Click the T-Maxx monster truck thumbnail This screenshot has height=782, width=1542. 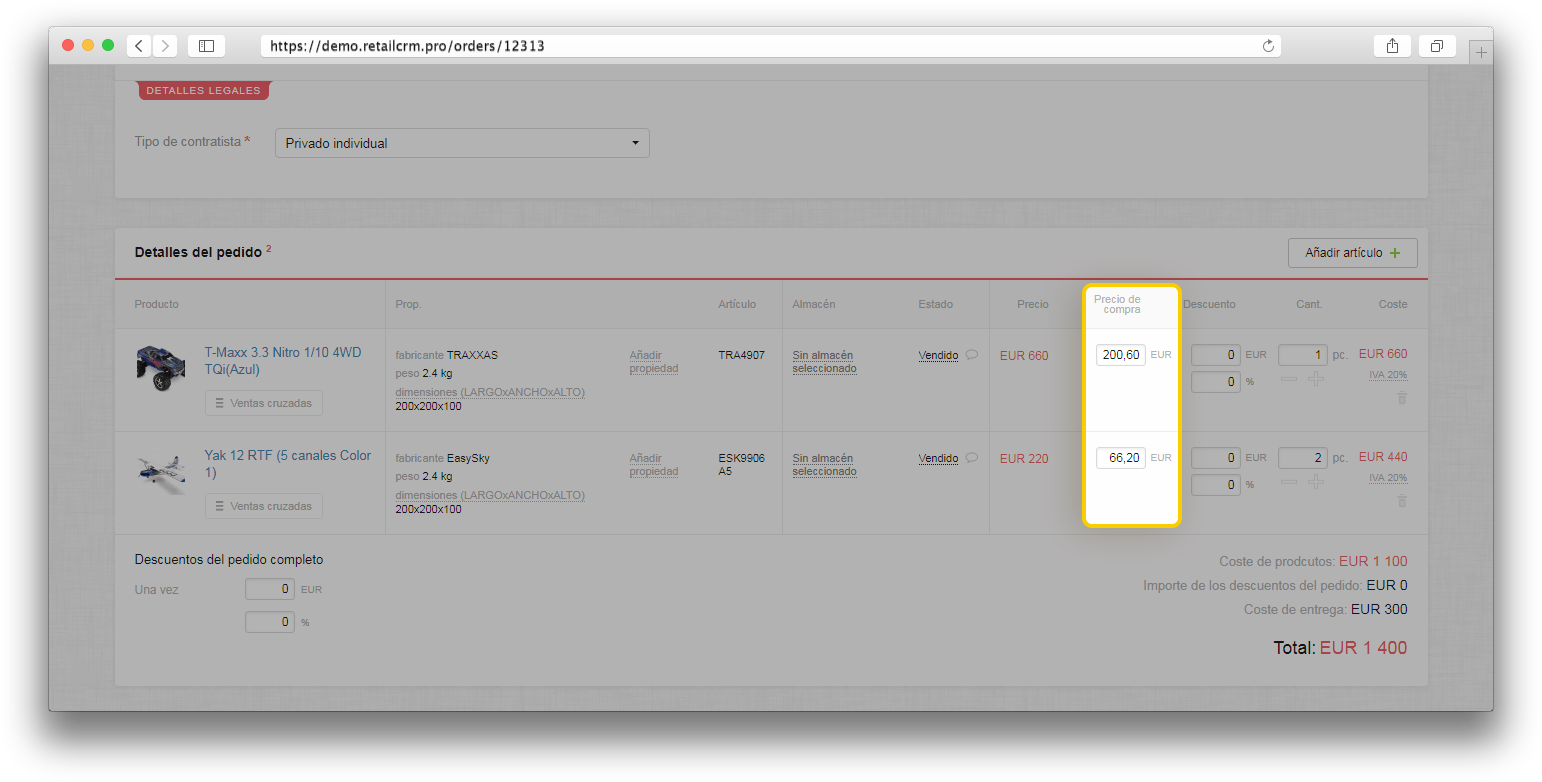pos(160,367)
